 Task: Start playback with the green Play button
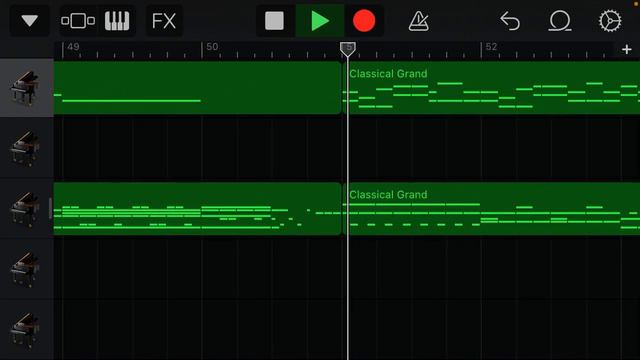[x=320, y=20]
